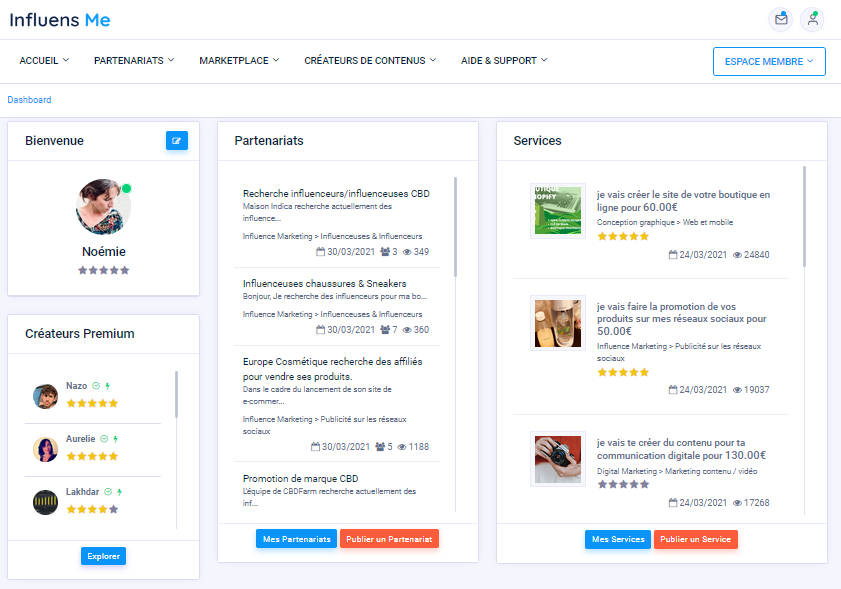Click the Dashboard breadcrumb link

29,100
